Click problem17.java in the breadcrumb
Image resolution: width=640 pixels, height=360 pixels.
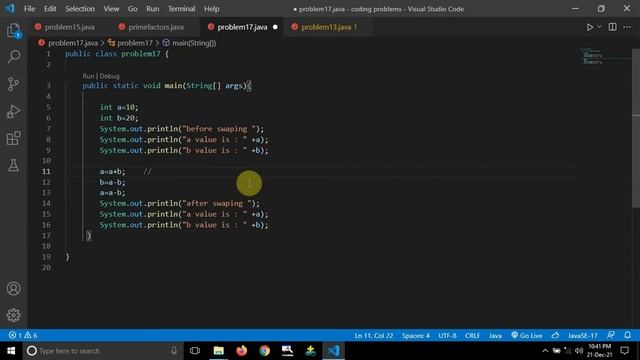73,43
